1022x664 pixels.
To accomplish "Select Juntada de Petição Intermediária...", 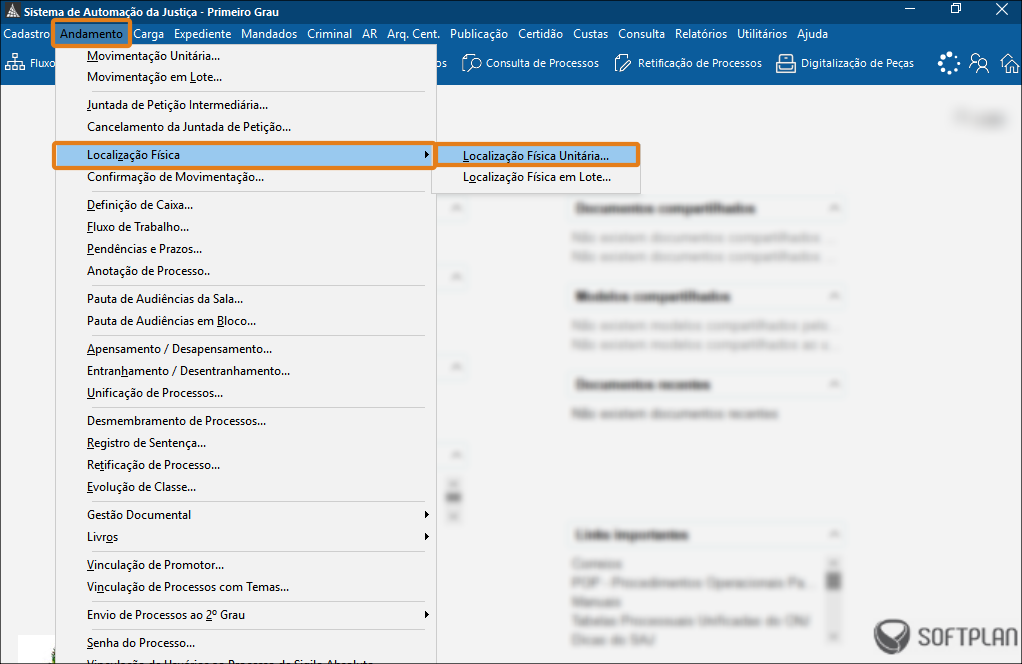I will click(x=244, y=105).
